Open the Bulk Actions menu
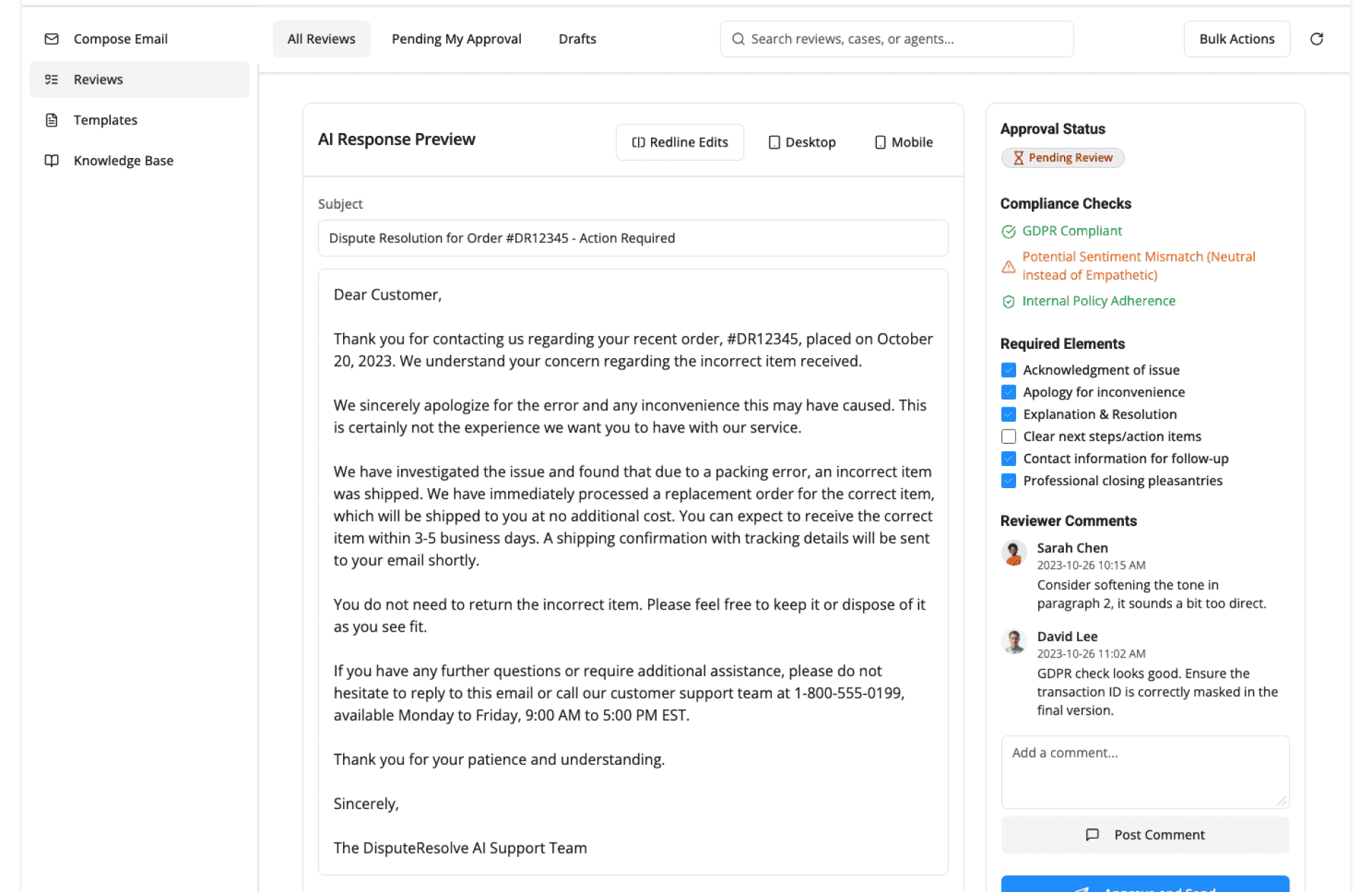This screenshot has height=892, width=1372. (1236, 39)
